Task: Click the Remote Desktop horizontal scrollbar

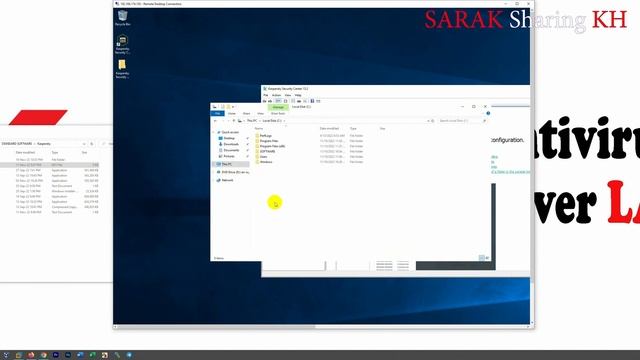Action: point(216,327)
